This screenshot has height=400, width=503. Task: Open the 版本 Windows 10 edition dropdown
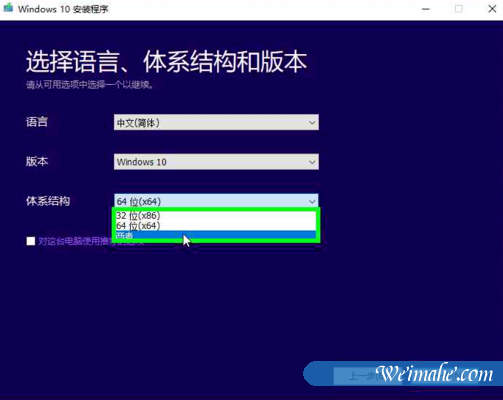216,162
